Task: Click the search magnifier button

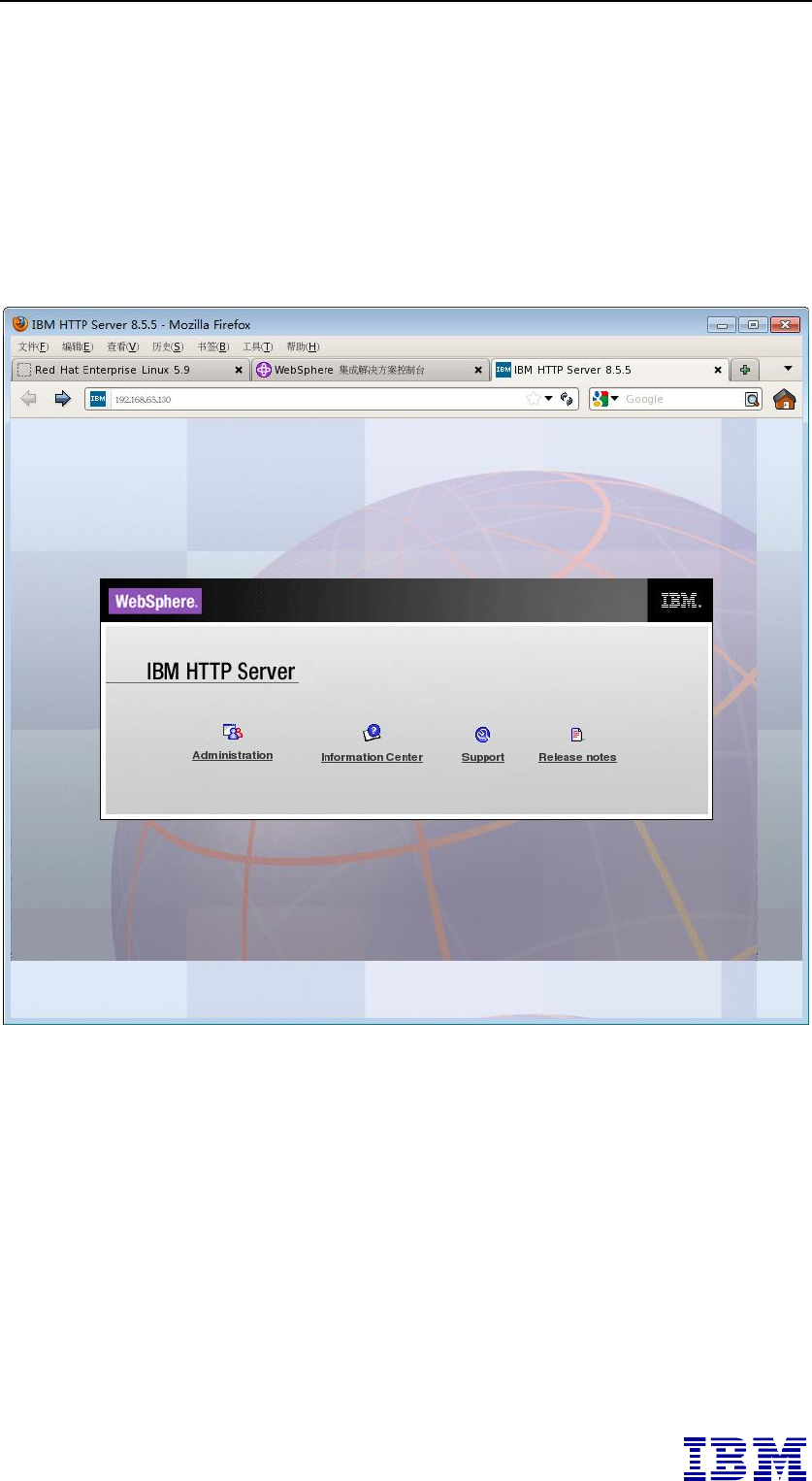Action: coord(752,399)
